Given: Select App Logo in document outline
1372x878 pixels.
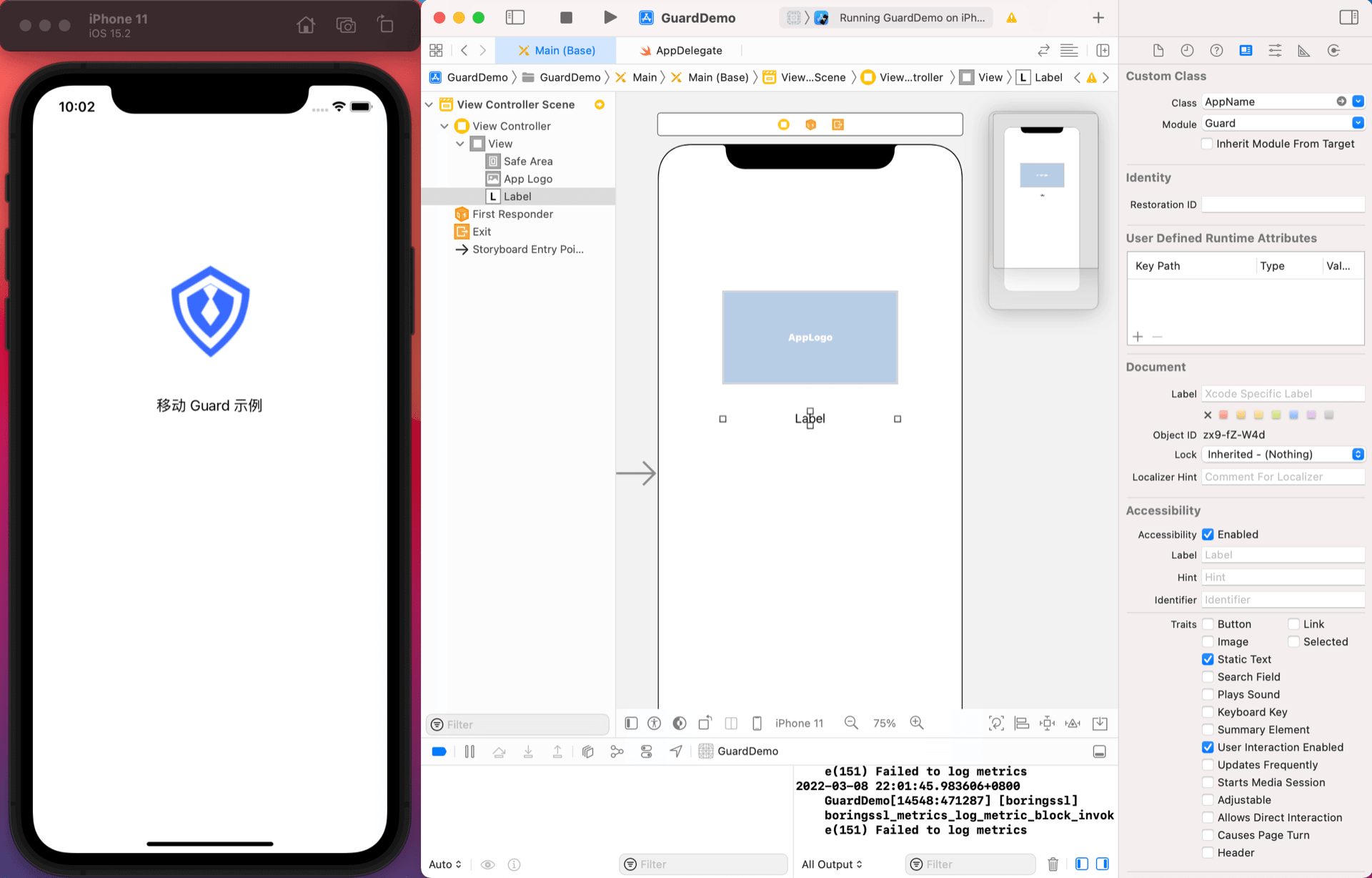Looking at the screenshot, I should pos(527,179).
